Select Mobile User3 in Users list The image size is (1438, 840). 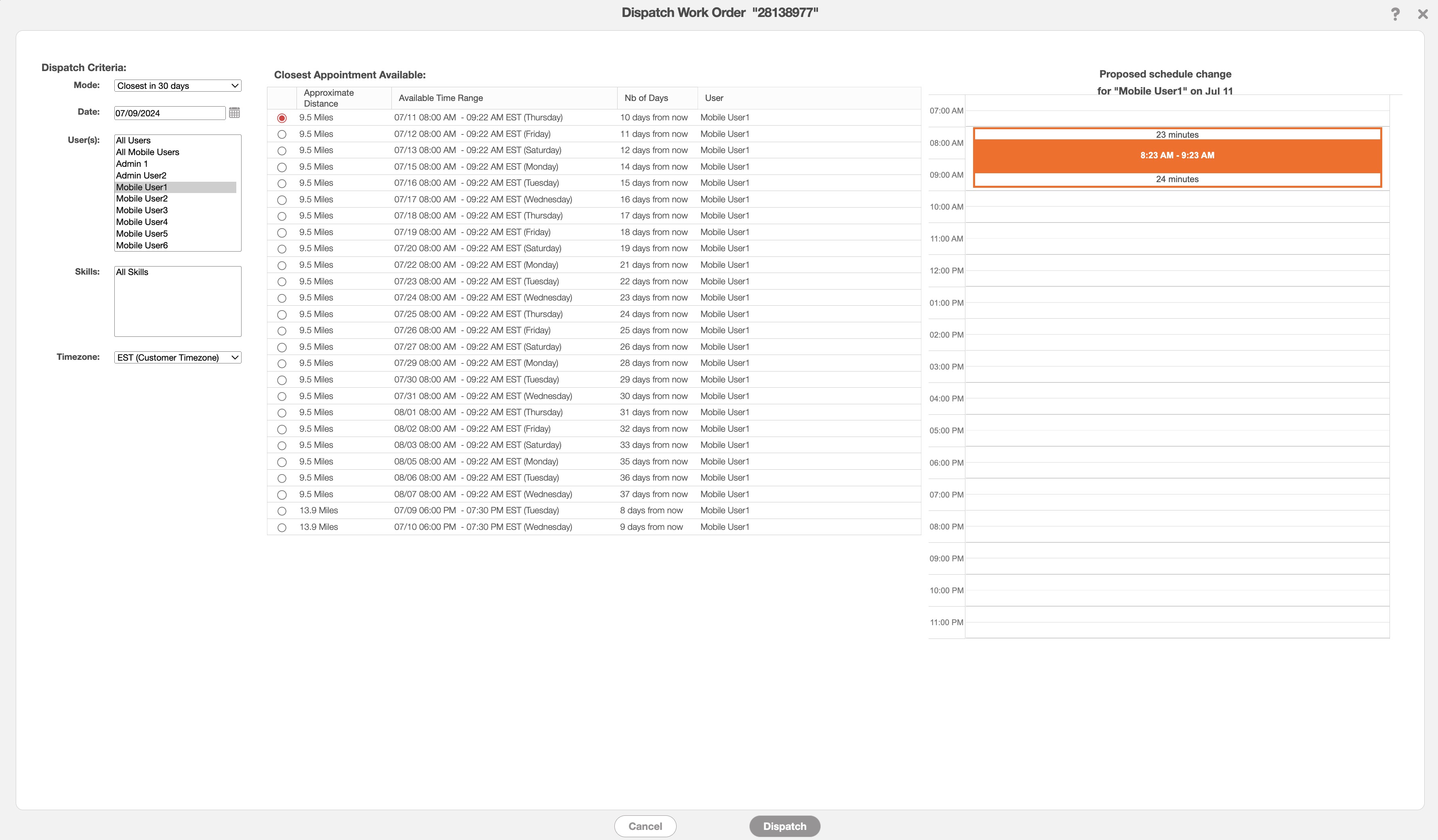click(142, 210)
